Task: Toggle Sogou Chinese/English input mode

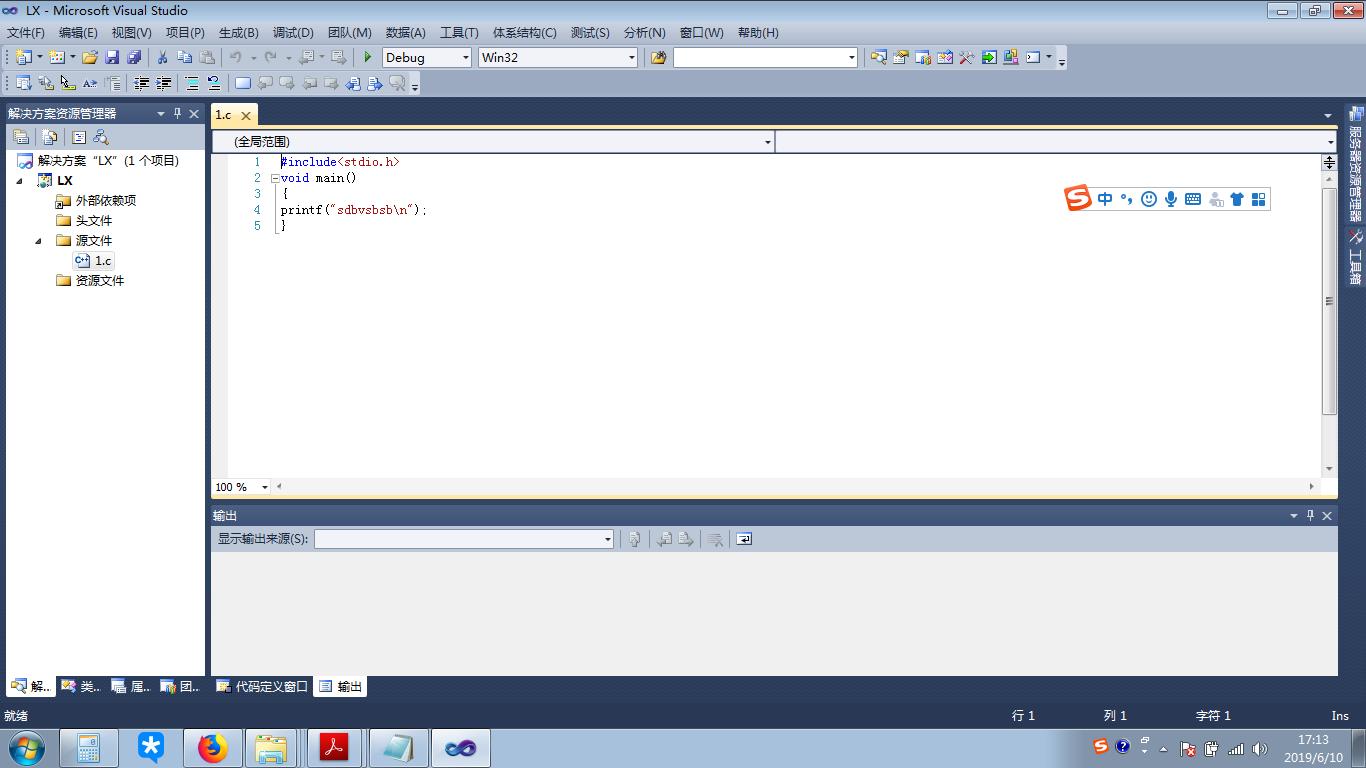Action: pos(1105,199)
